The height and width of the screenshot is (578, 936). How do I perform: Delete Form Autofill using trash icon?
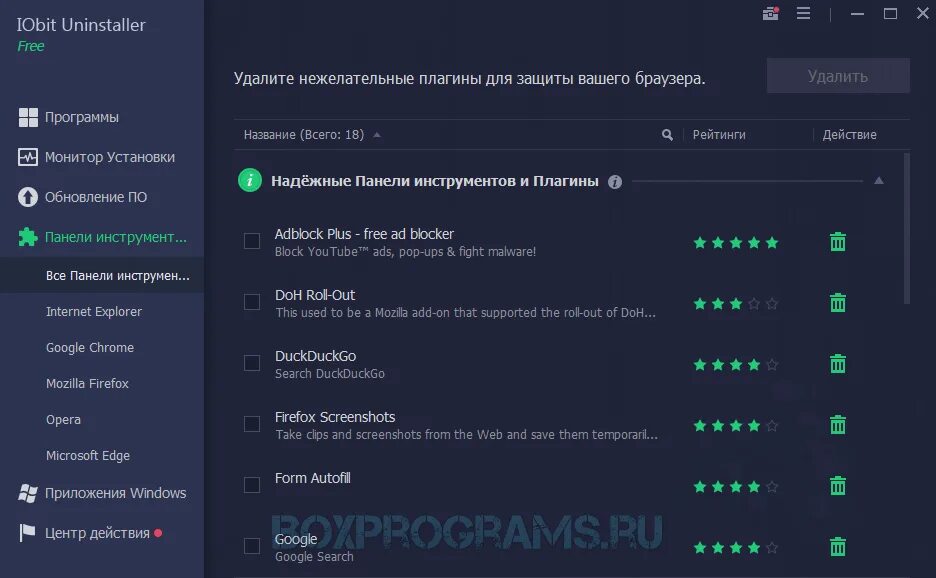838,485
